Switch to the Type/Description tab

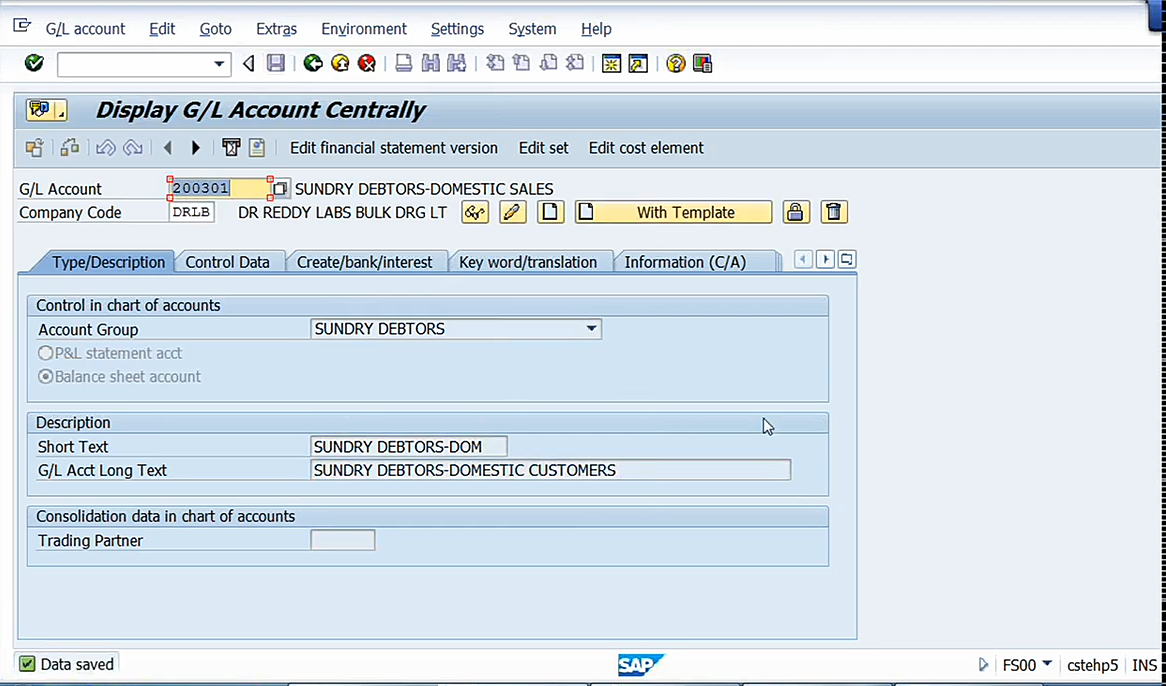pos(108,262)
